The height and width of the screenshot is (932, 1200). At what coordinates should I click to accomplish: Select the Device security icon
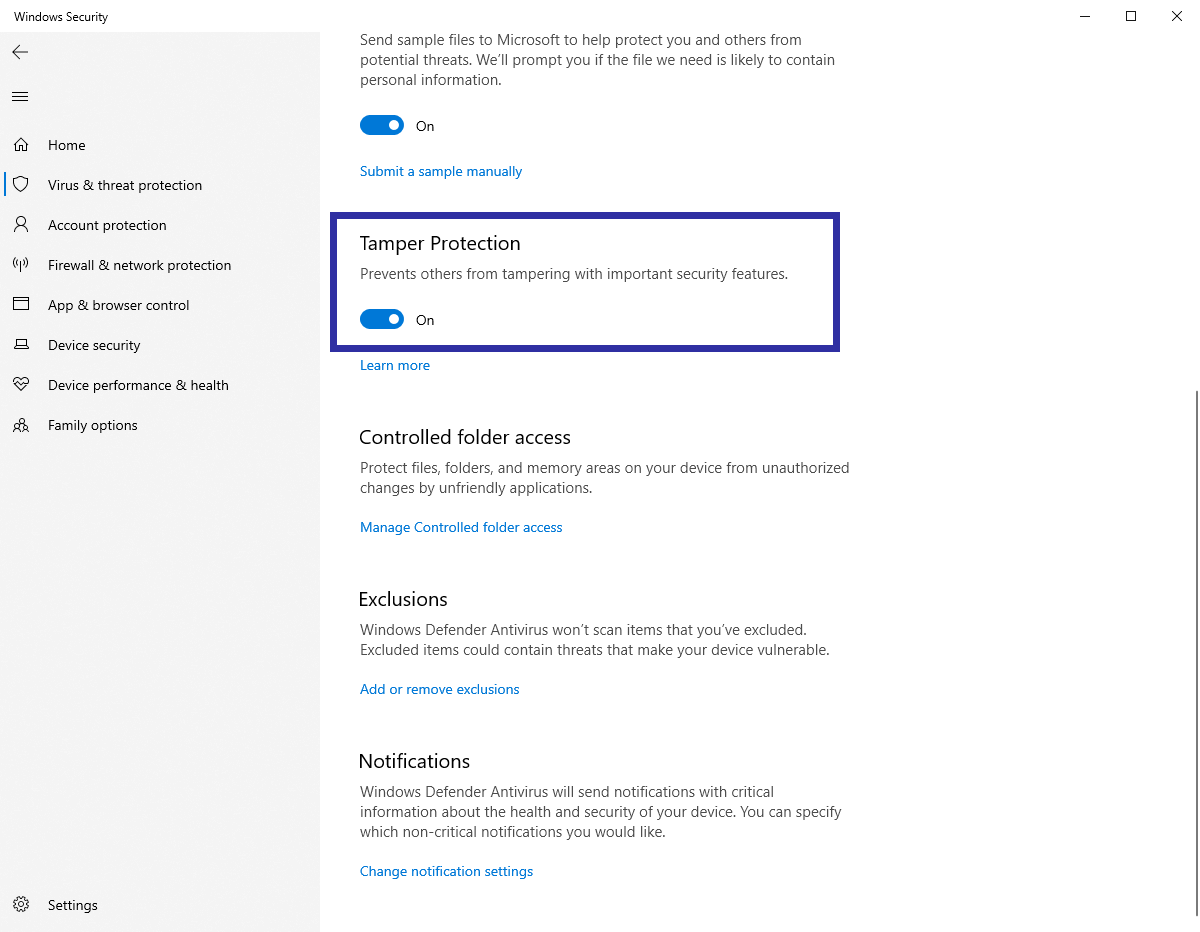20,344
